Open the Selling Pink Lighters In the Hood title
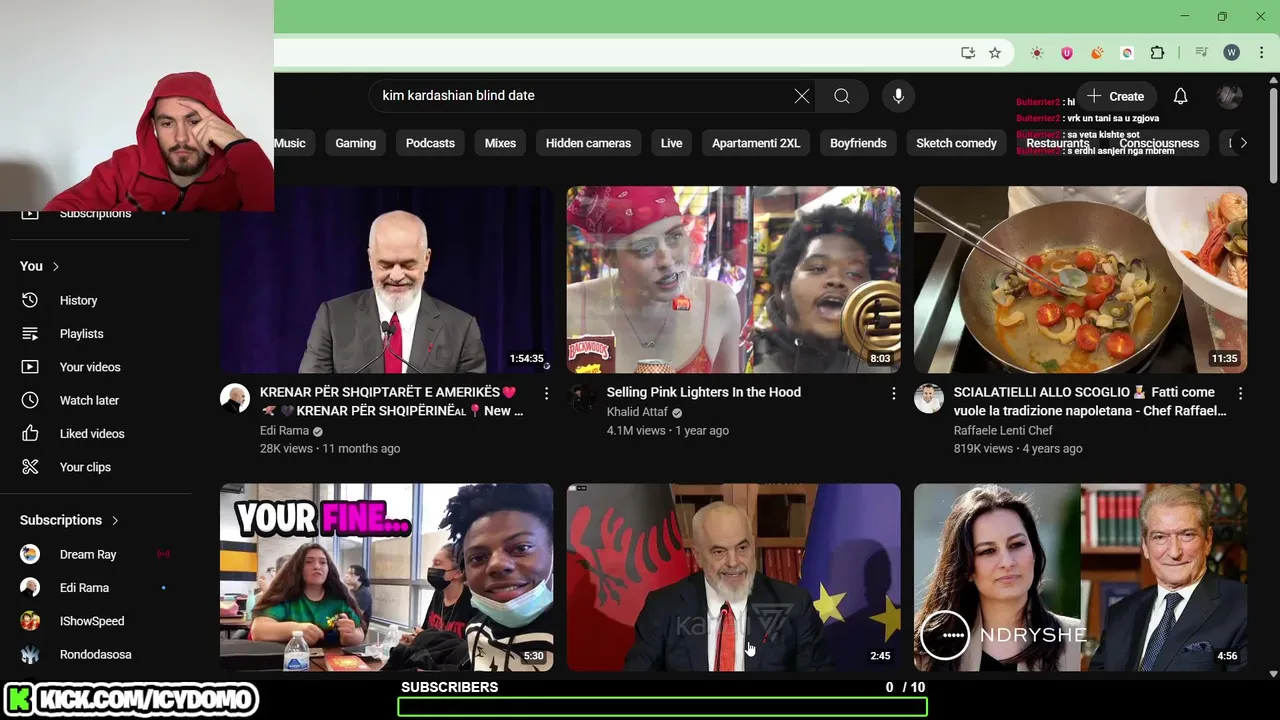1280x720 pixels. click(x=704, y=392)
